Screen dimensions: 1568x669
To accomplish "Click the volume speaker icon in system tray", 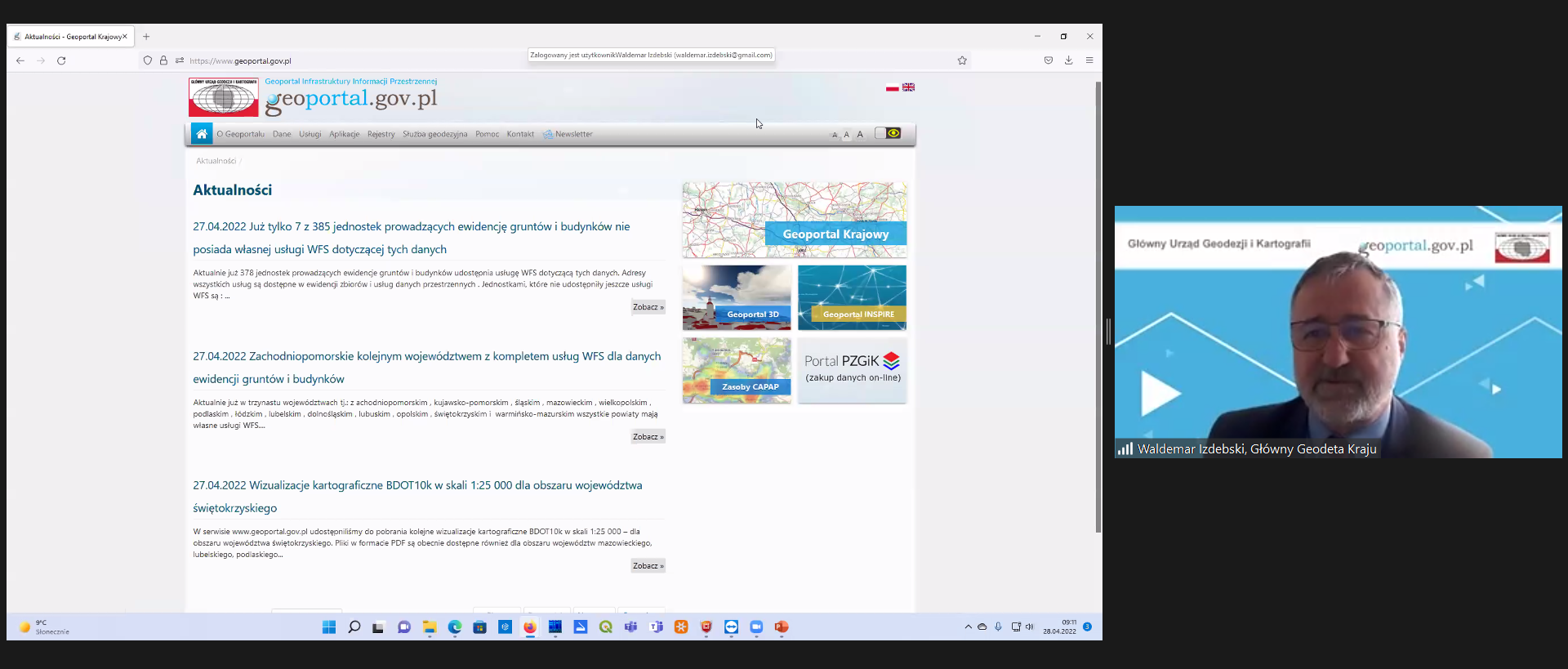I will 1029,627.
